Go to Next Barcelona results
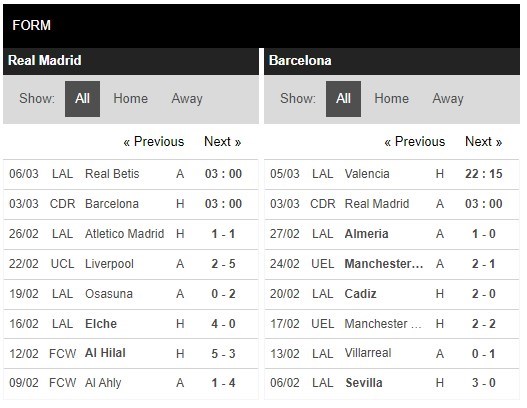Viewport: 527px width, 408px height. pos(483,141)
